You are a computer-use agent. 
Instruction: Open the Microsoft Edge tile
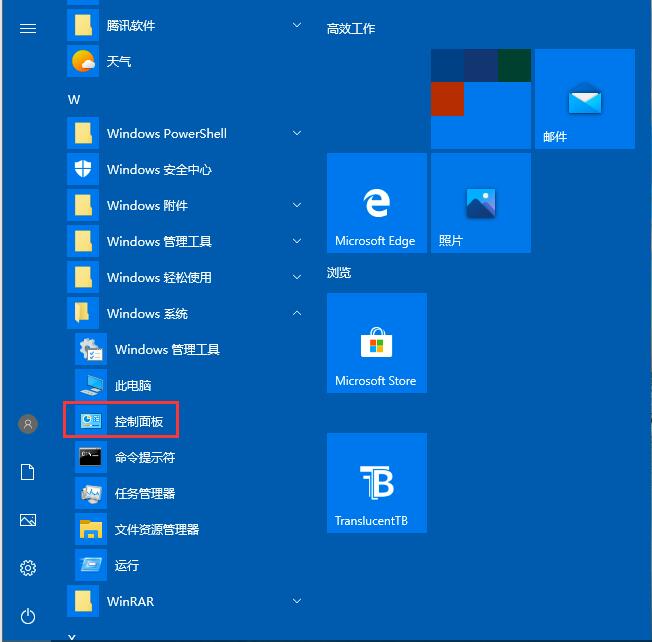pos(376,203)
